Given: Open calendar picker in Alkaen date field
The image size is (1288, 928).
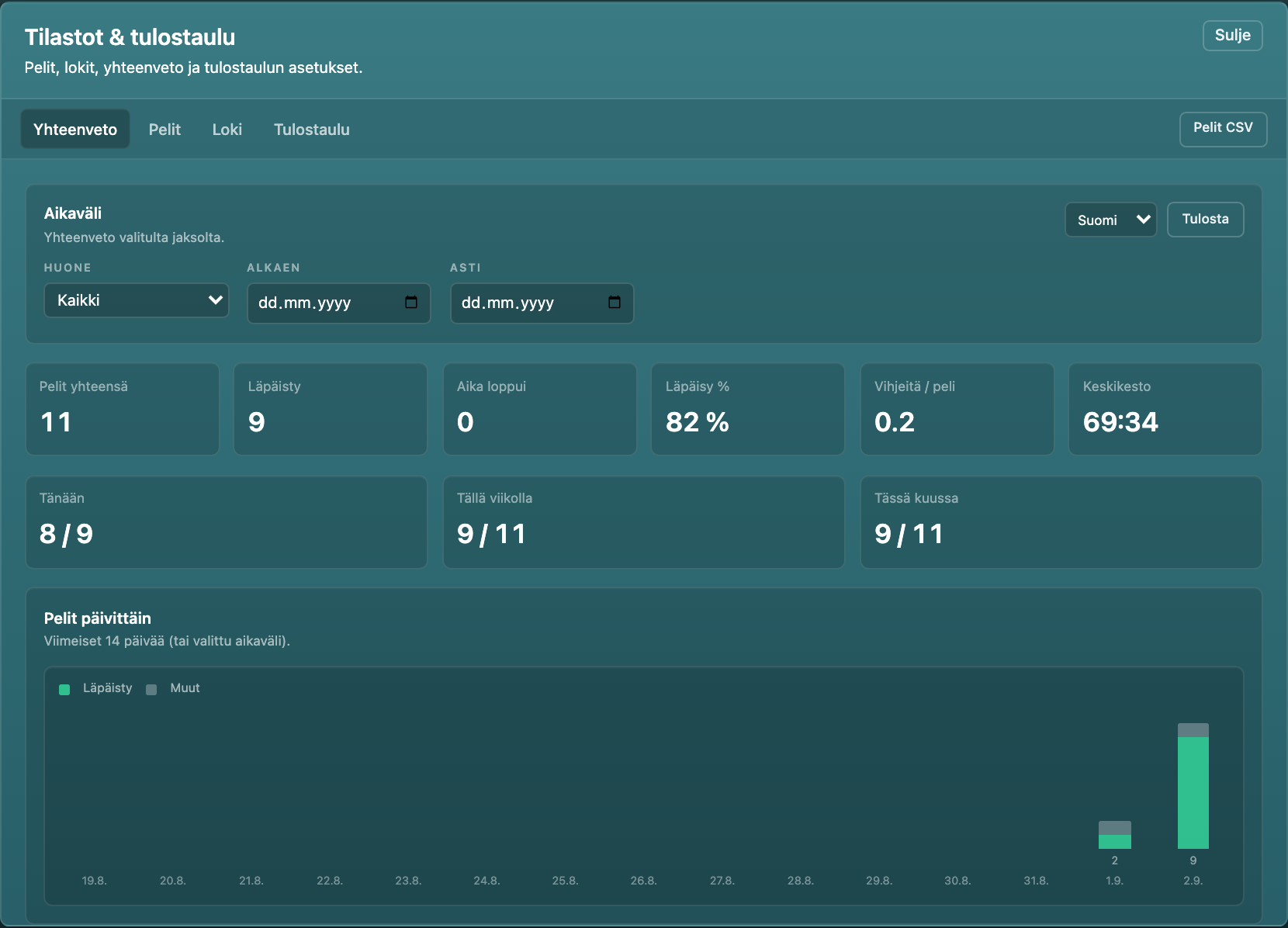Looking at the screenshot, I should 411,303.
